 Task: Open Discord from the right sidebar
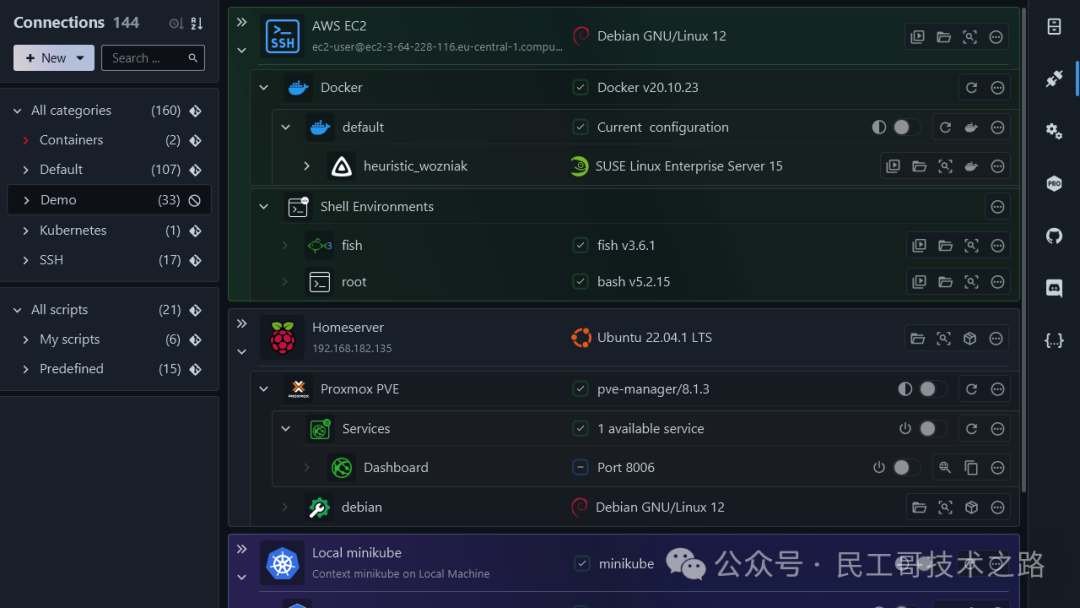click(x=1053, y=288)
